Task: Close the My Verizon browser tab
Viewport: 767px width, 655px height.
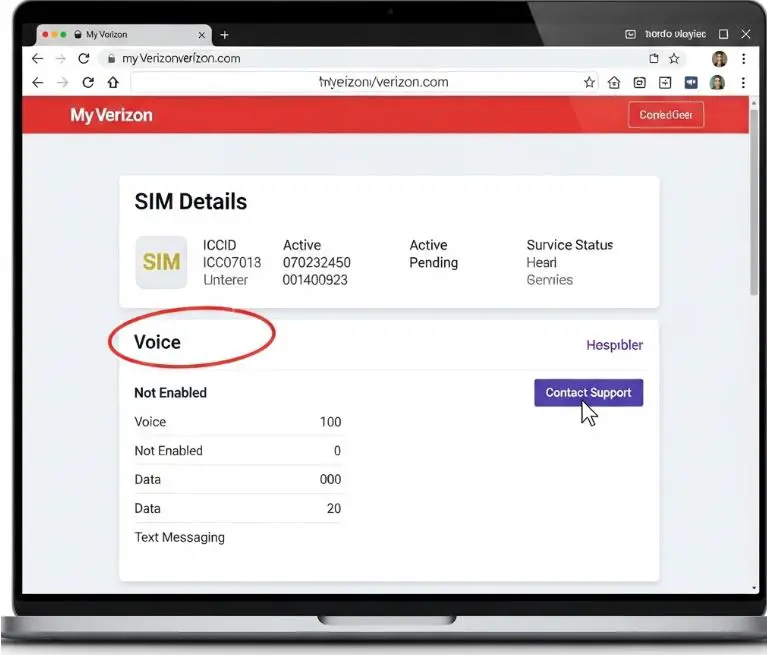Action: tap(202, 35)
